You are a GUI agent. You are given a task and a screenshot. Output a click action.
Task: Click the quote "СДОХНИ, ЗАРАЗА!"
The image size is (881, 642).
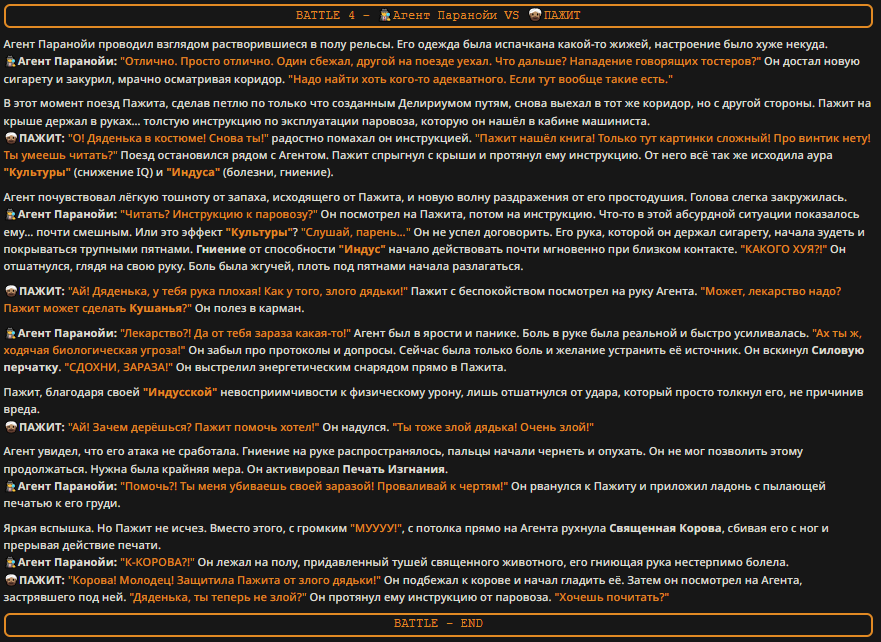[x=119, y=367]
